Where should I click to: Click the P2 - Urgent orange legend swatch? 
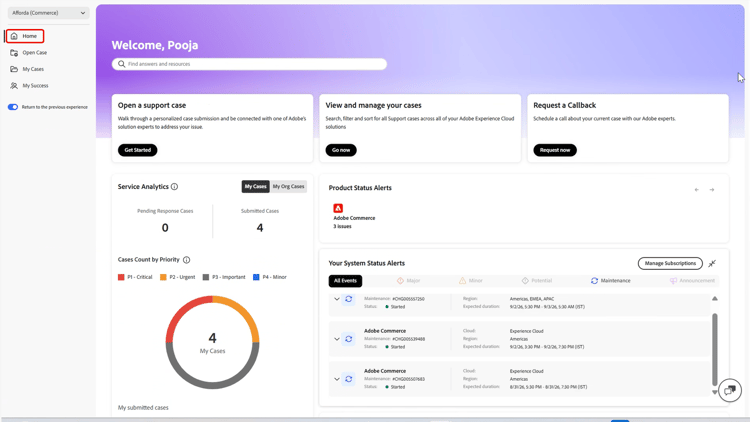pyautogui.click(x=163, y=277)
